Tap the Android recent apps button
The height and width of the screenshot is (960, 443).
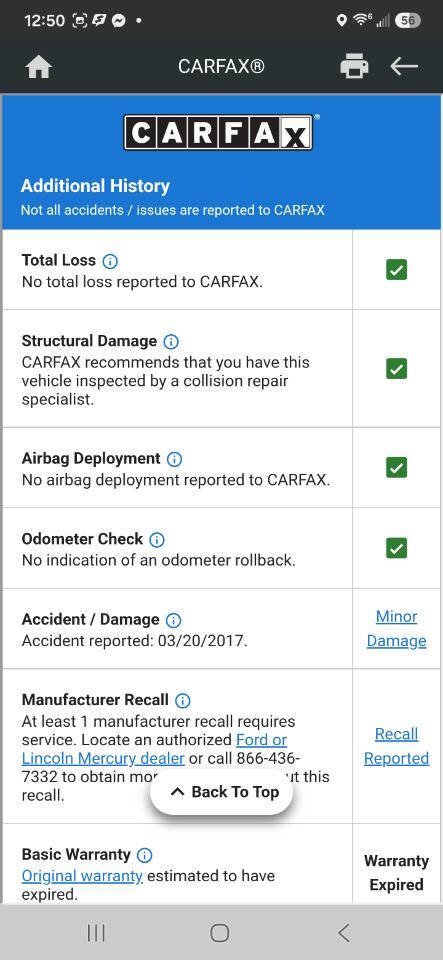pyautogui.click(x=96, y=932)
